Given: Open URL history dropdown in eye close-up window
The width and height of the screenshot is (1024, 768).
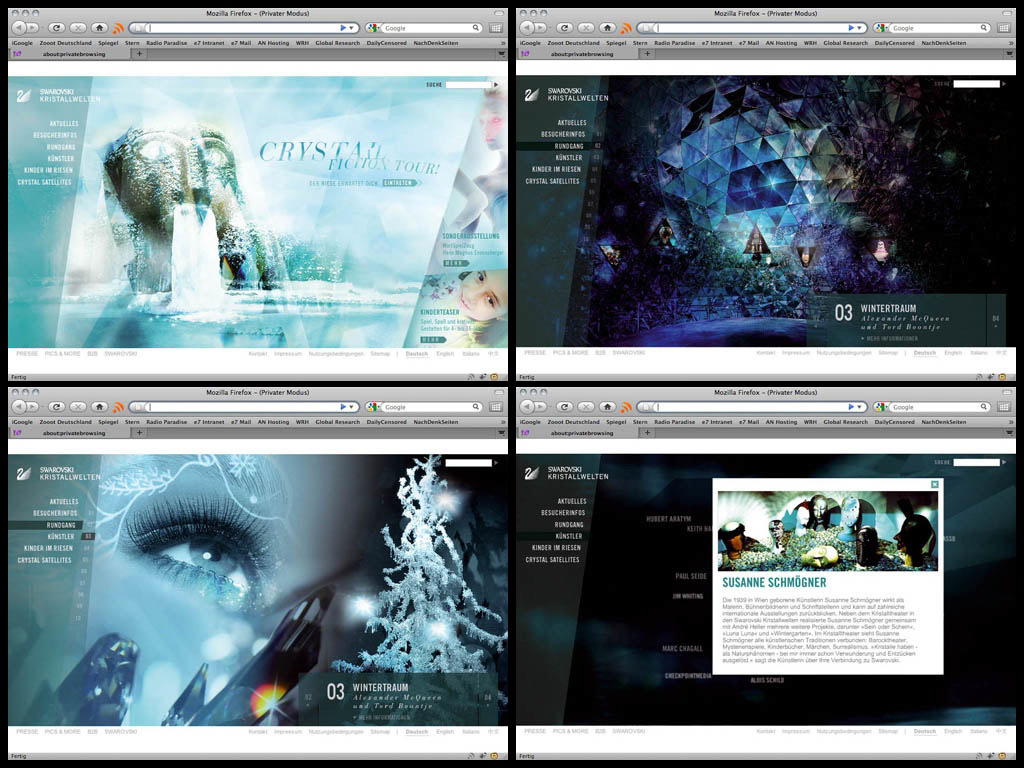Looking at the screenshot, I should 351,407.
